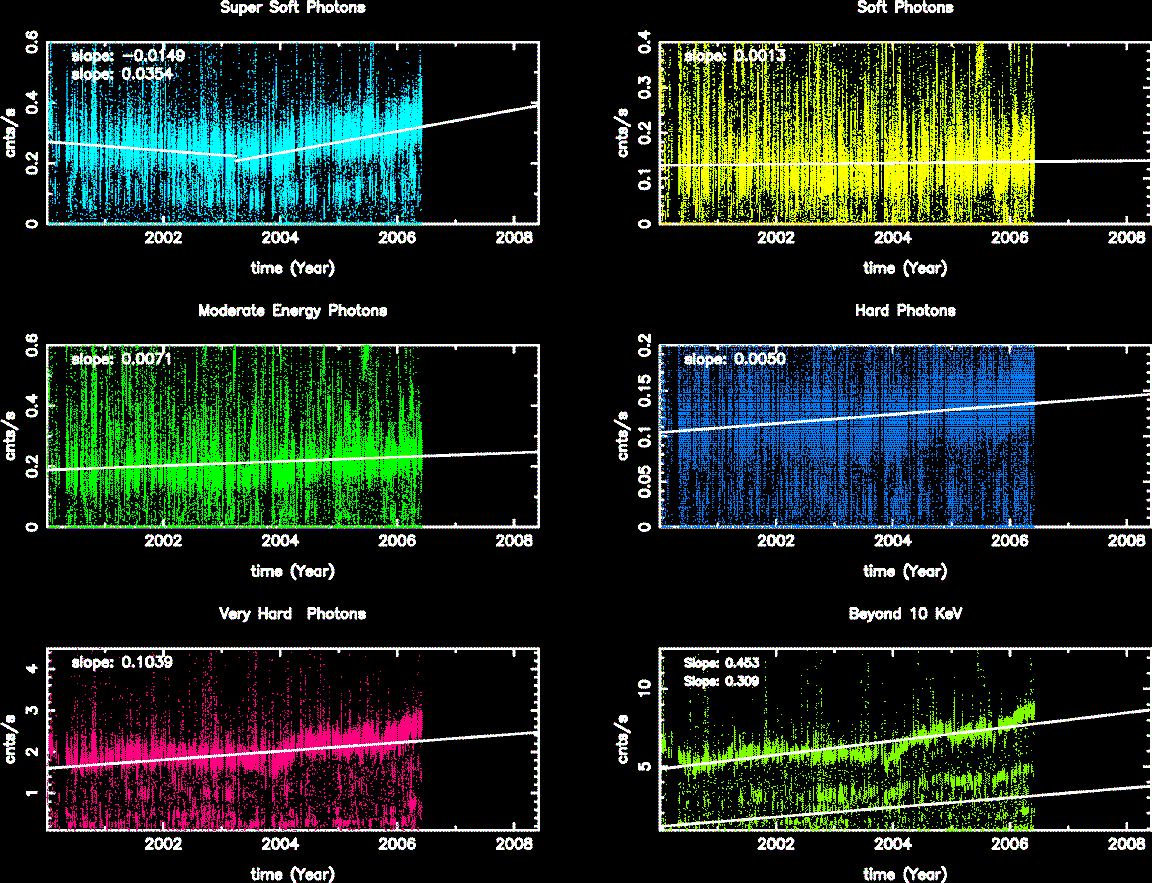Viewport: 1152px width, 883px height.
Task: Select the Very Hard Photons plot title
Action: (292, 614)
